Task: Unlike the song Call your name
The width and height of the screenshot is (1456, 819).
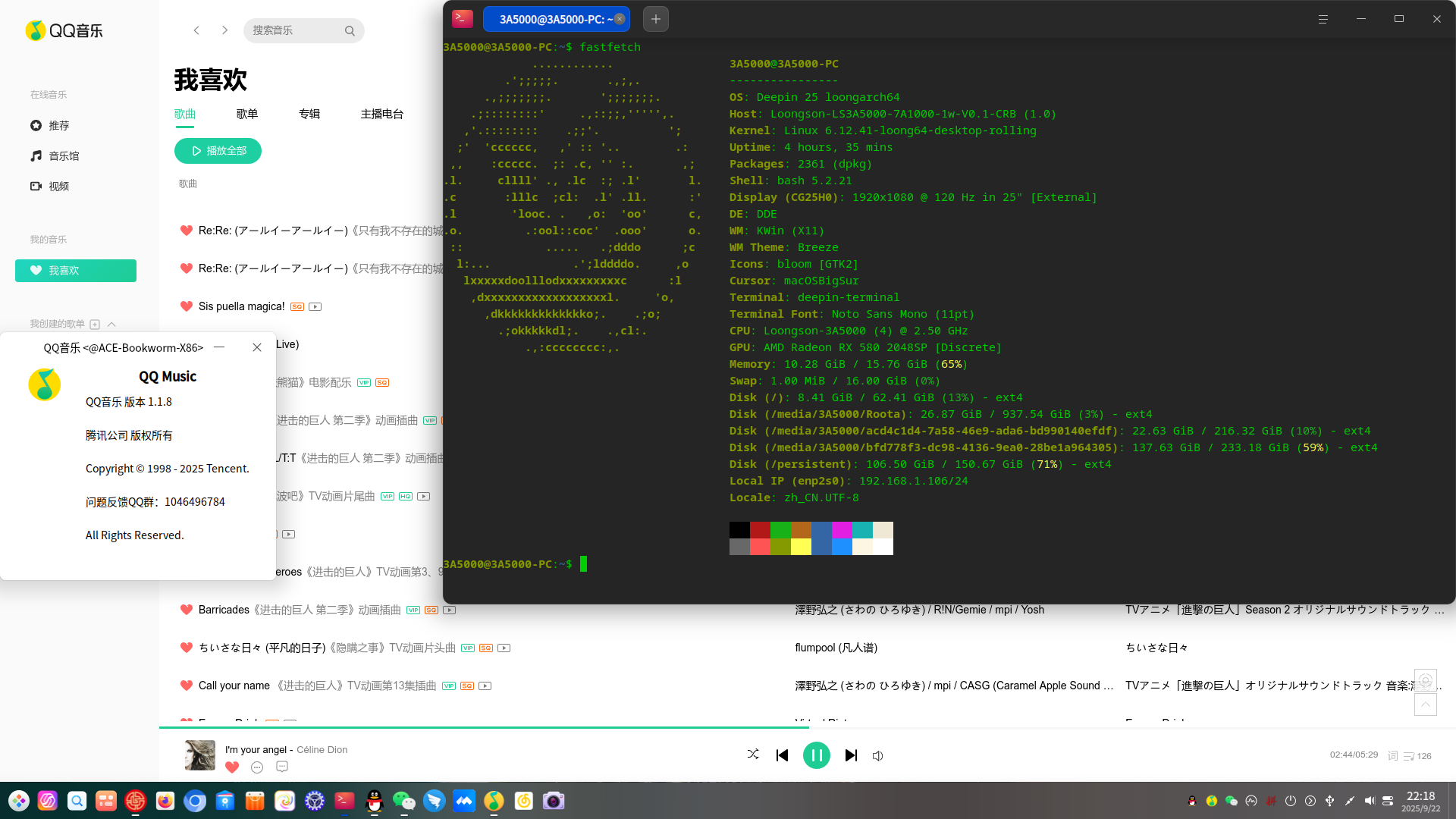Action: coord(187,686)
